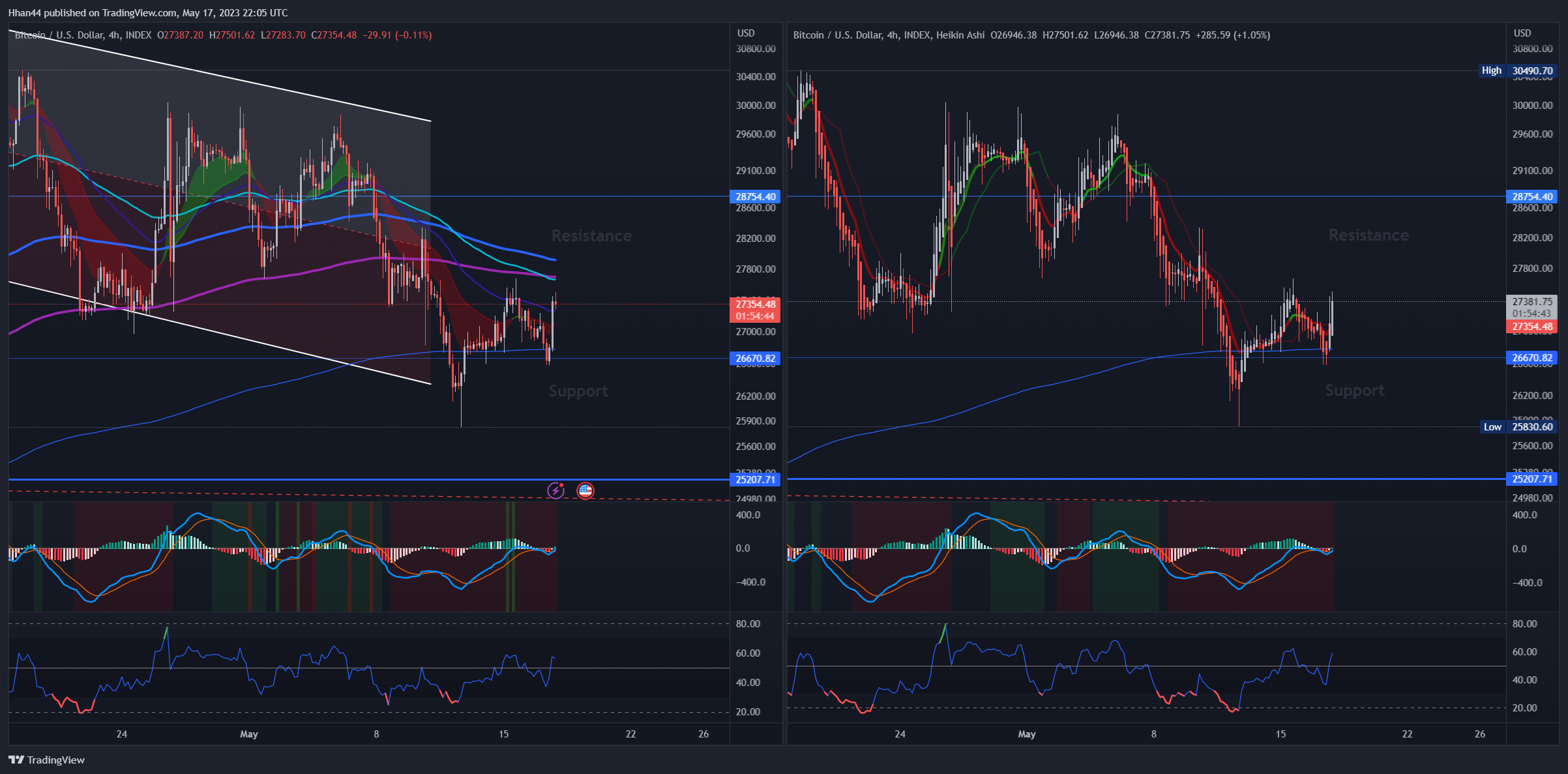Click the 01:54:43 countdown on the Heikin Ashi chart

1531,314
